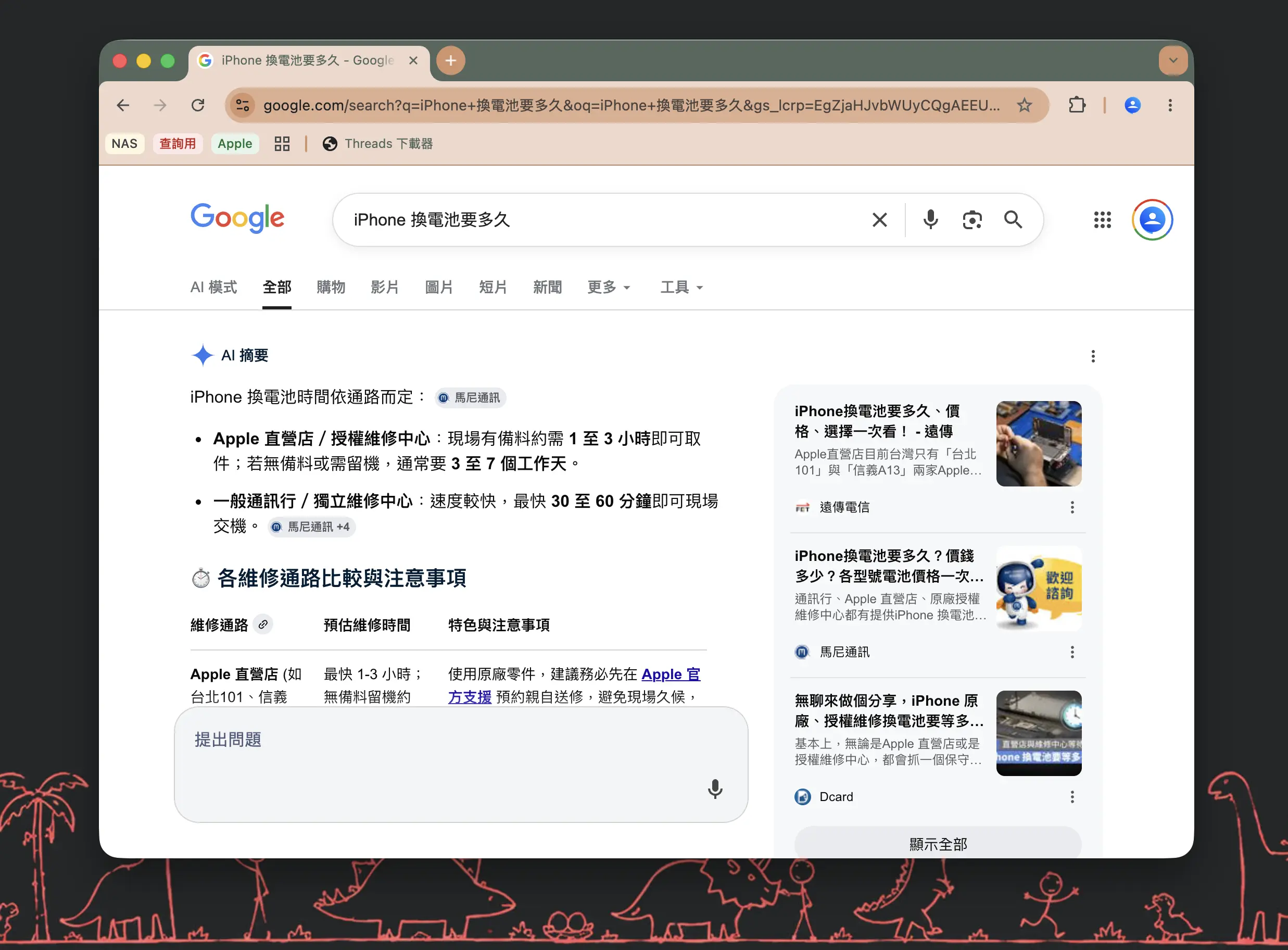Open the Chrome extensions puzzle icon
Screen dimensions: 1288x950
[1077, 105]
